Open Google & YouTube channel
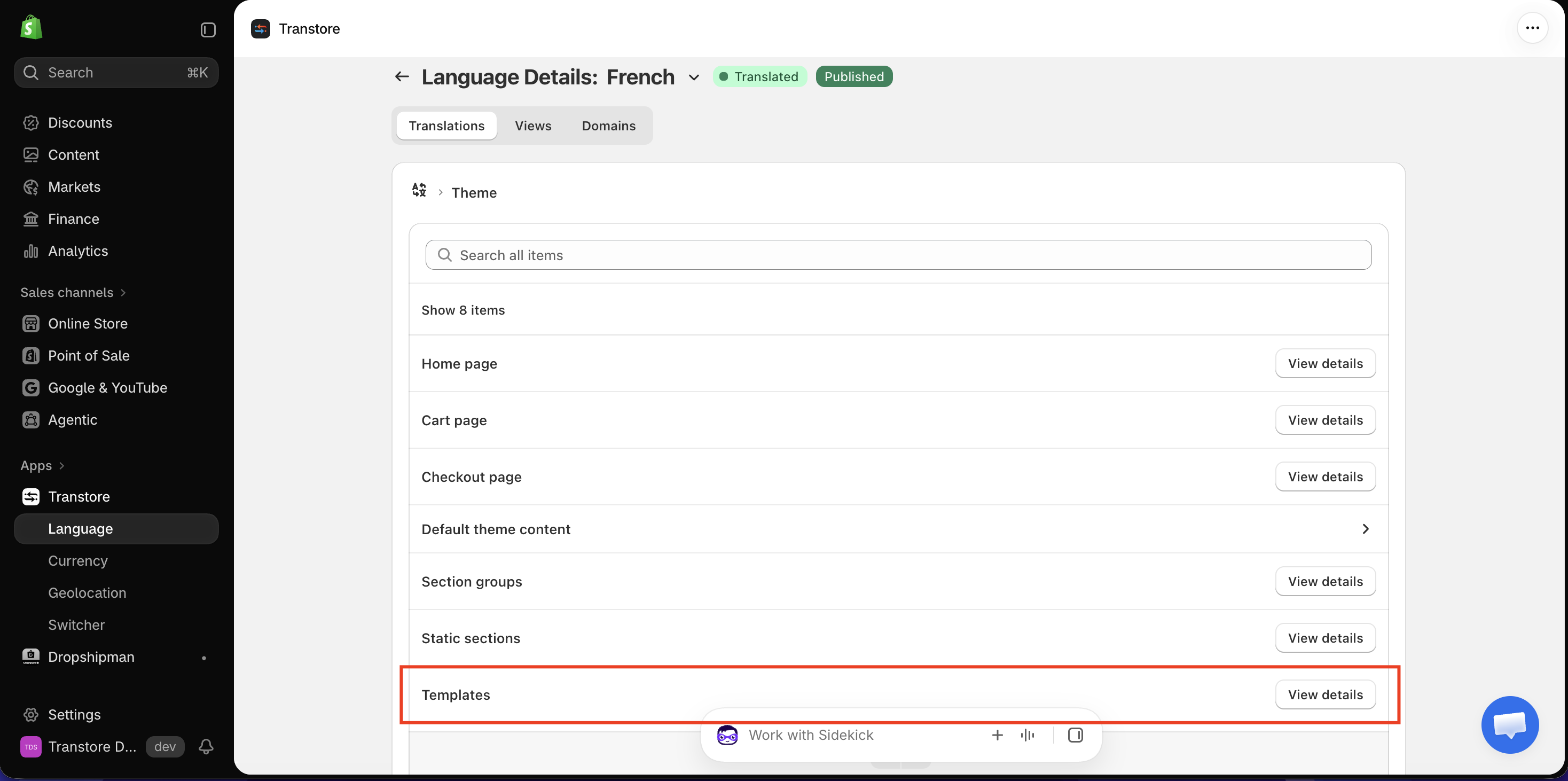 click(x=107, y=388)
